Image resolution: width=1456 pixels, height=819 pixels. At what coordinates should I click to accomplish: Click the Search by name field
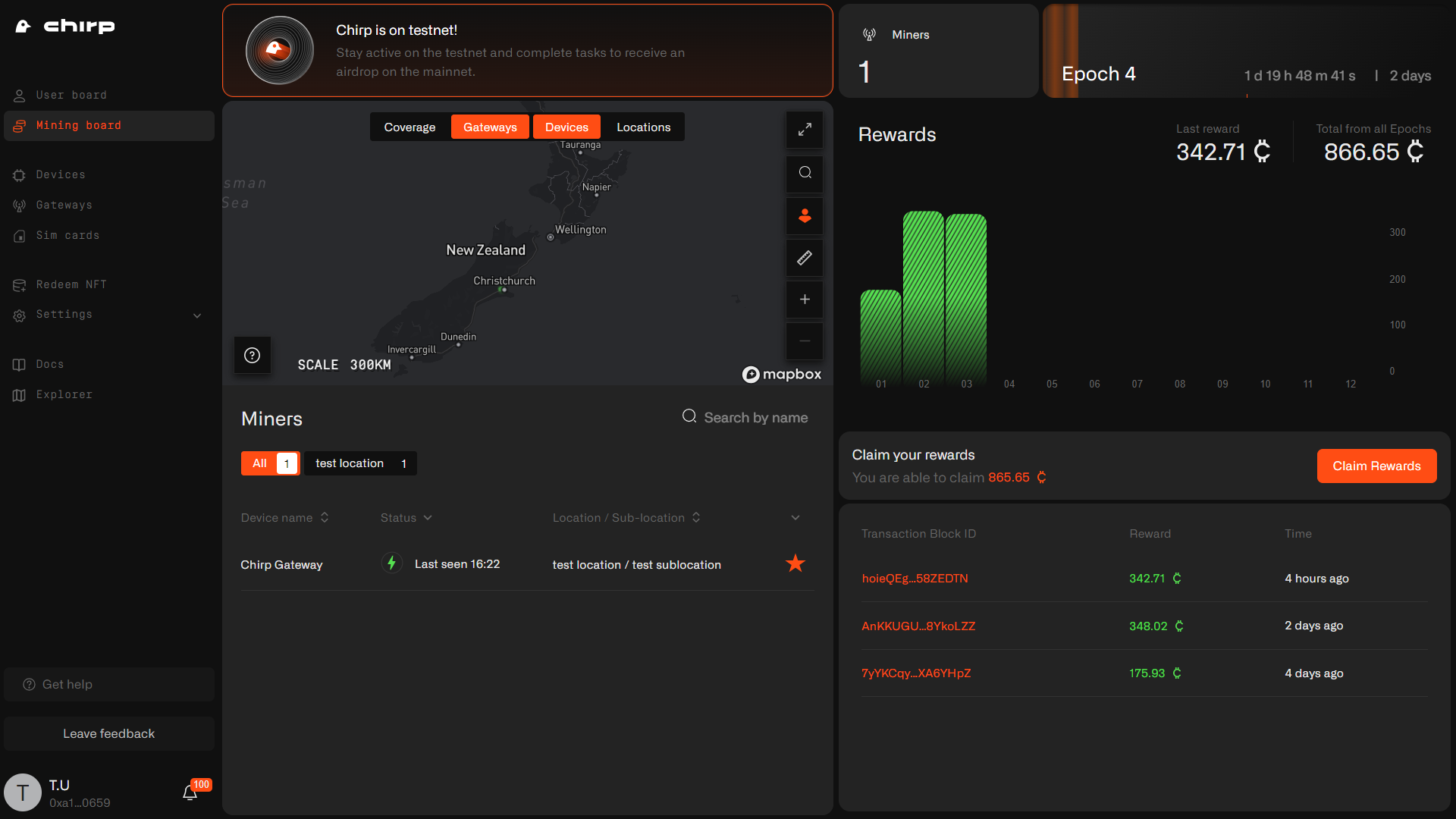pos(745,417)
